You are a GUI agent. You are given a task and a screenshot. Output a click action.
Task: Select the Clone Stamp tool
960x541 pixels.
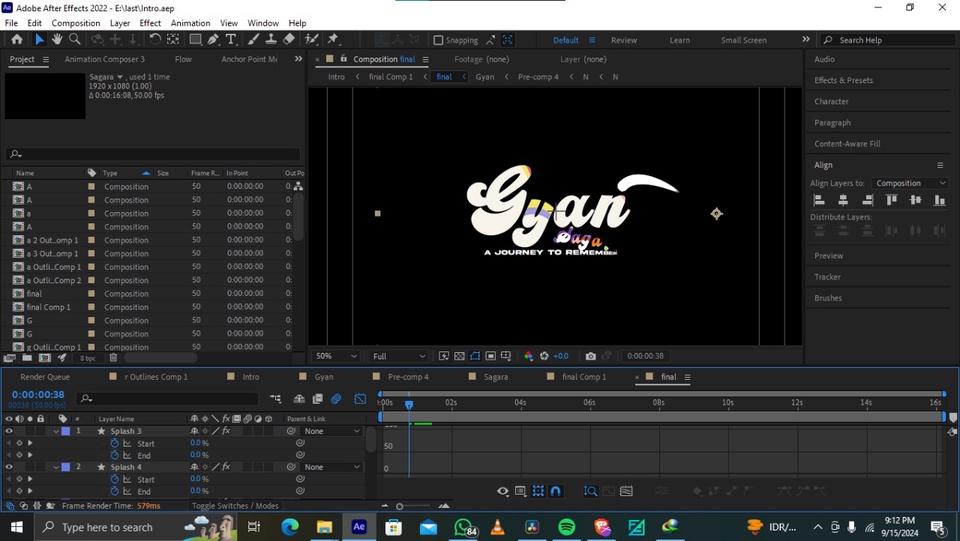(x=270, y=39)
